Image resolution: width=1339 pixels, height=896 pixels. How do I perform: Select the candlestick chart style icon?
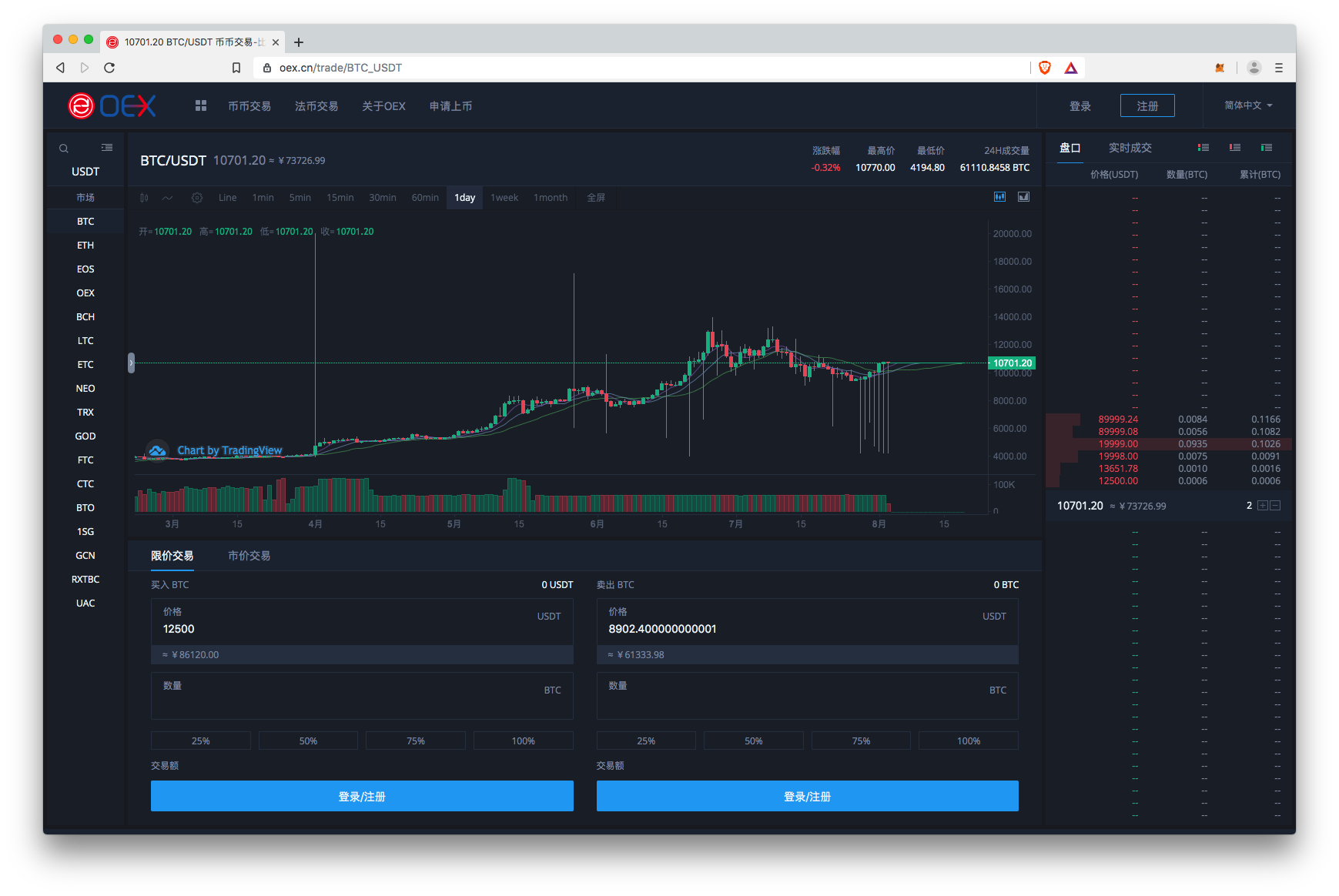tap(144, 198)
